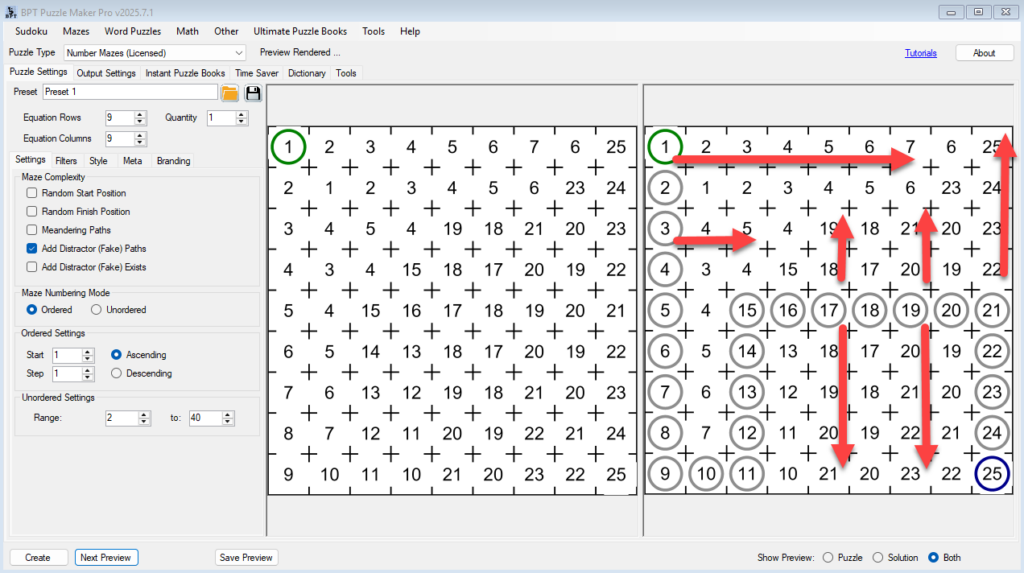The height and width of the screenshot is (573, 1024).
Task: Click the save preset floppy disk icon
Action: (x=253, y=93)
